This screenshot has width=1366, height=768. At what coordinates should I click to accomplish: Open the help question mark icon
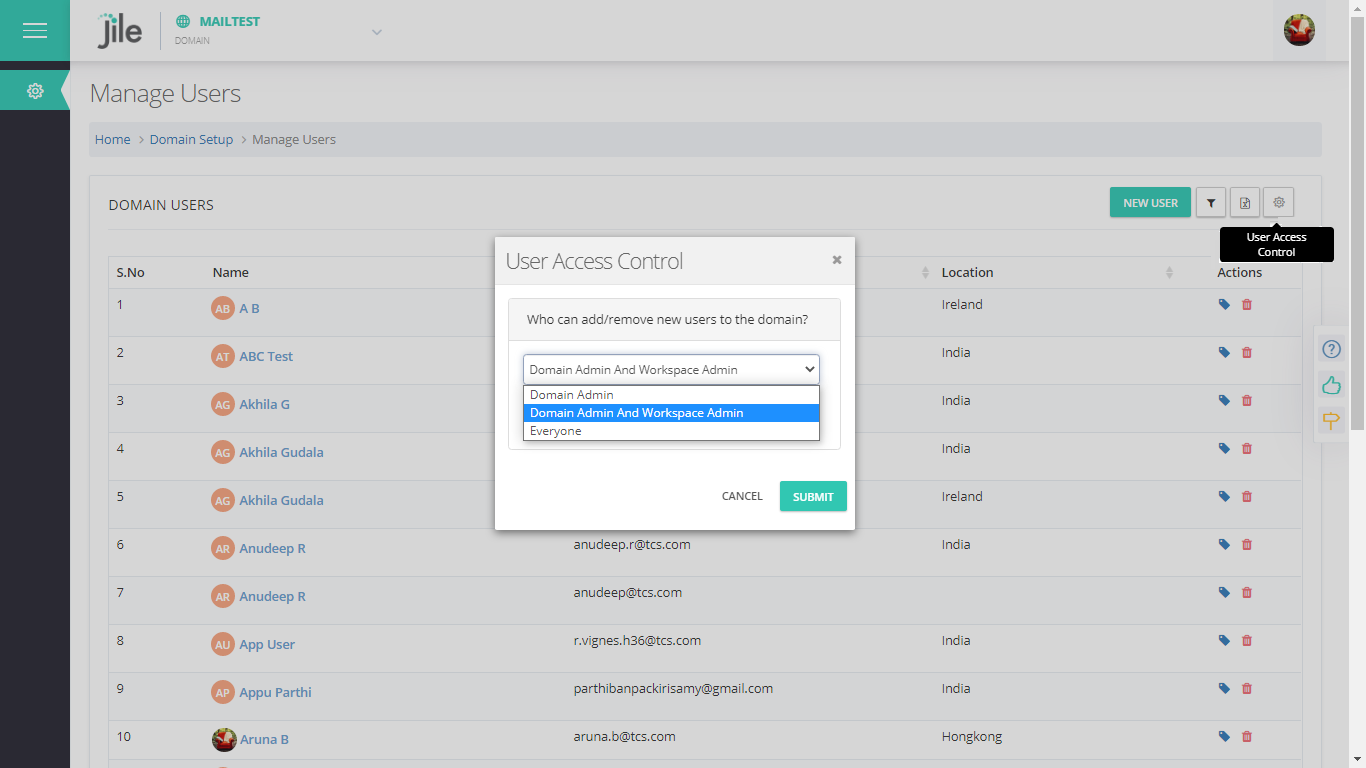point(1331,349)
